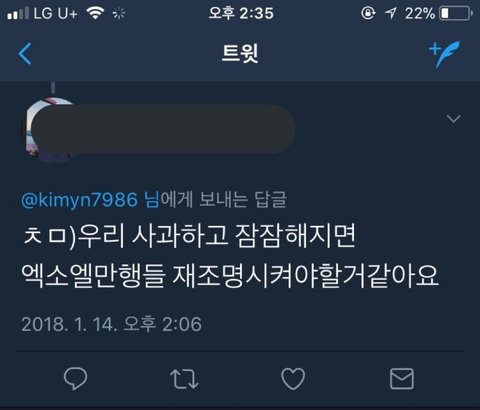This screenshot has width=480, height=410.
Task: Share tweet via the envelope message icon
Action: tap(402, 379)
